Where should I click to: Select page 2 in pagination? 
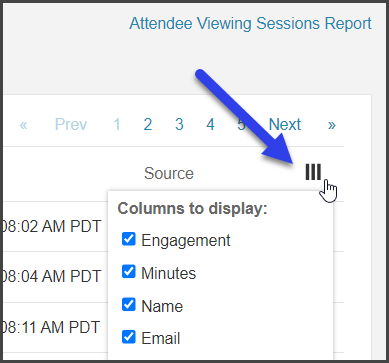pos(148,125)
